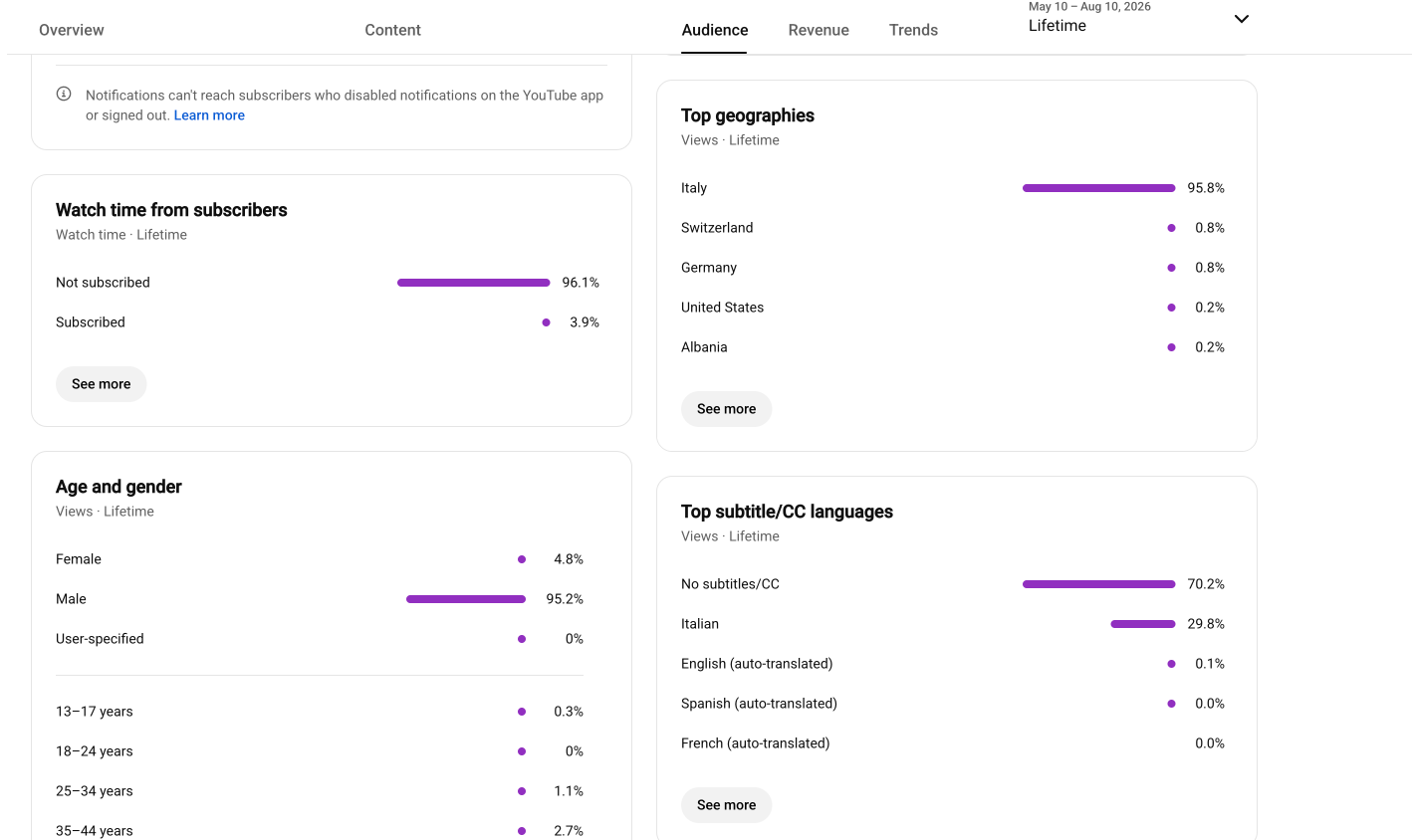Click the Italian subtitles 29.8% bar
The width and height of the screenshot is (1412, 840).
click(1143, 624)
